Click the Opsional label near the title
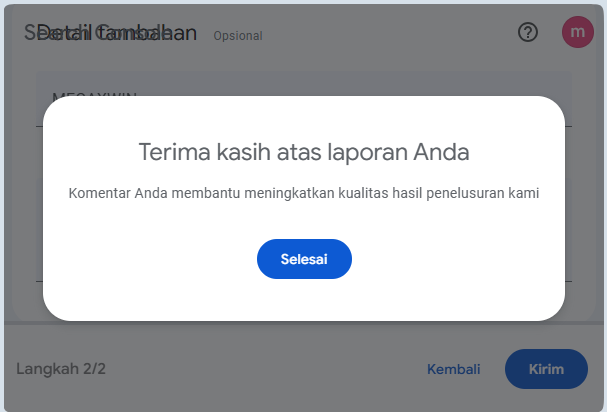 (238, 36)
